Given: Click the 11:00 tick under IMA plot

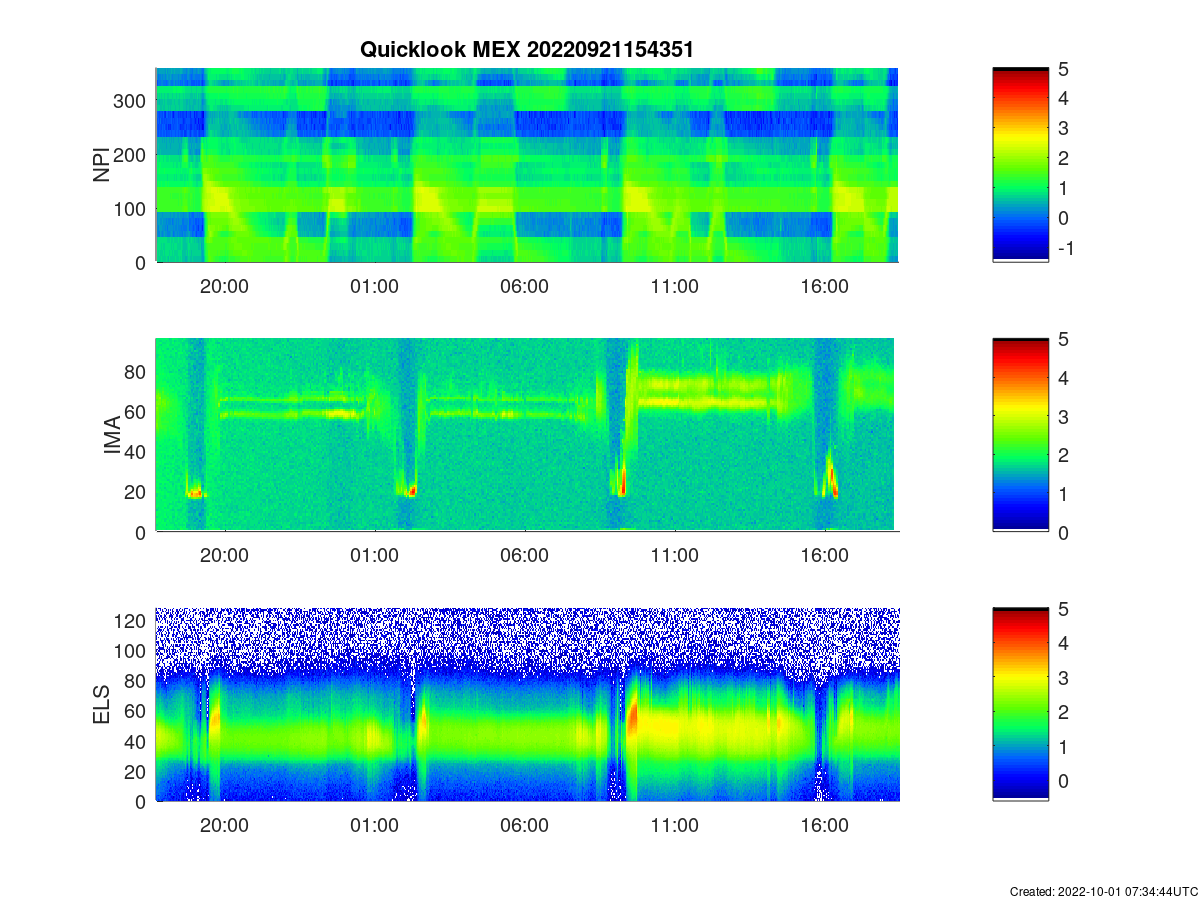Looking at the screenshot, I should click(674, 555).
